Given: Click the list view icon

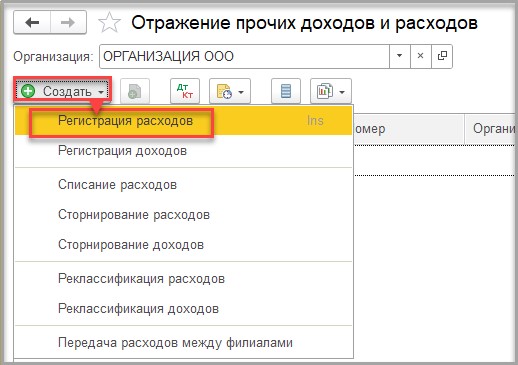Looking at the screenshot, I should 286,91.
